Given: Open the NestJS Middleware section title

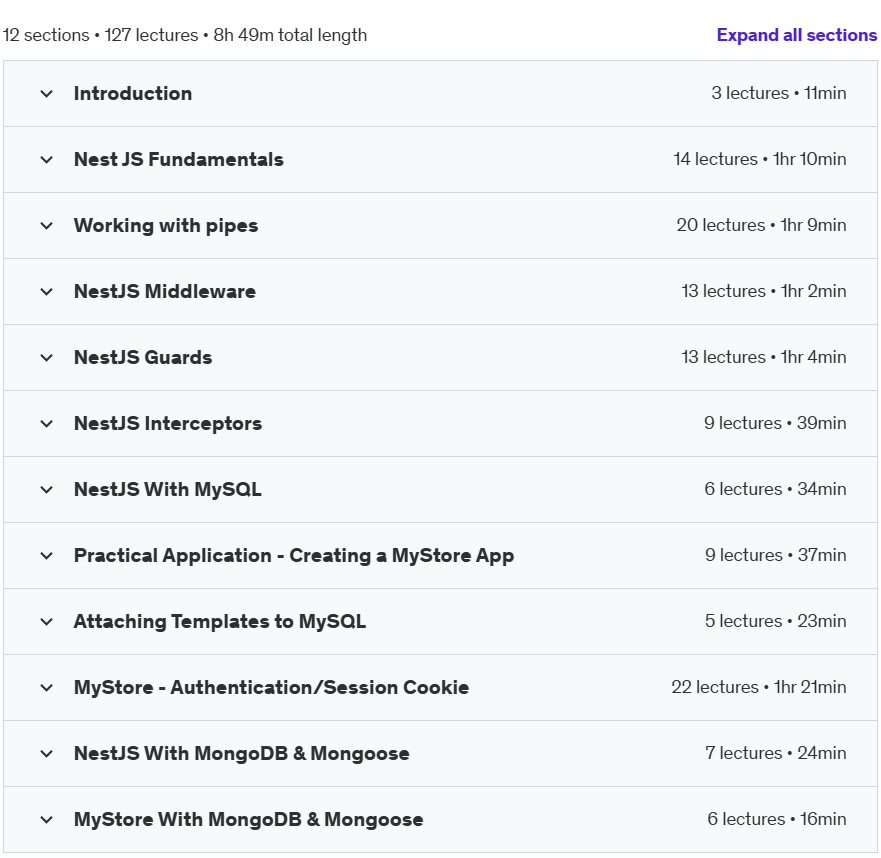Looking at the screenshot, I should click(165, 292).
